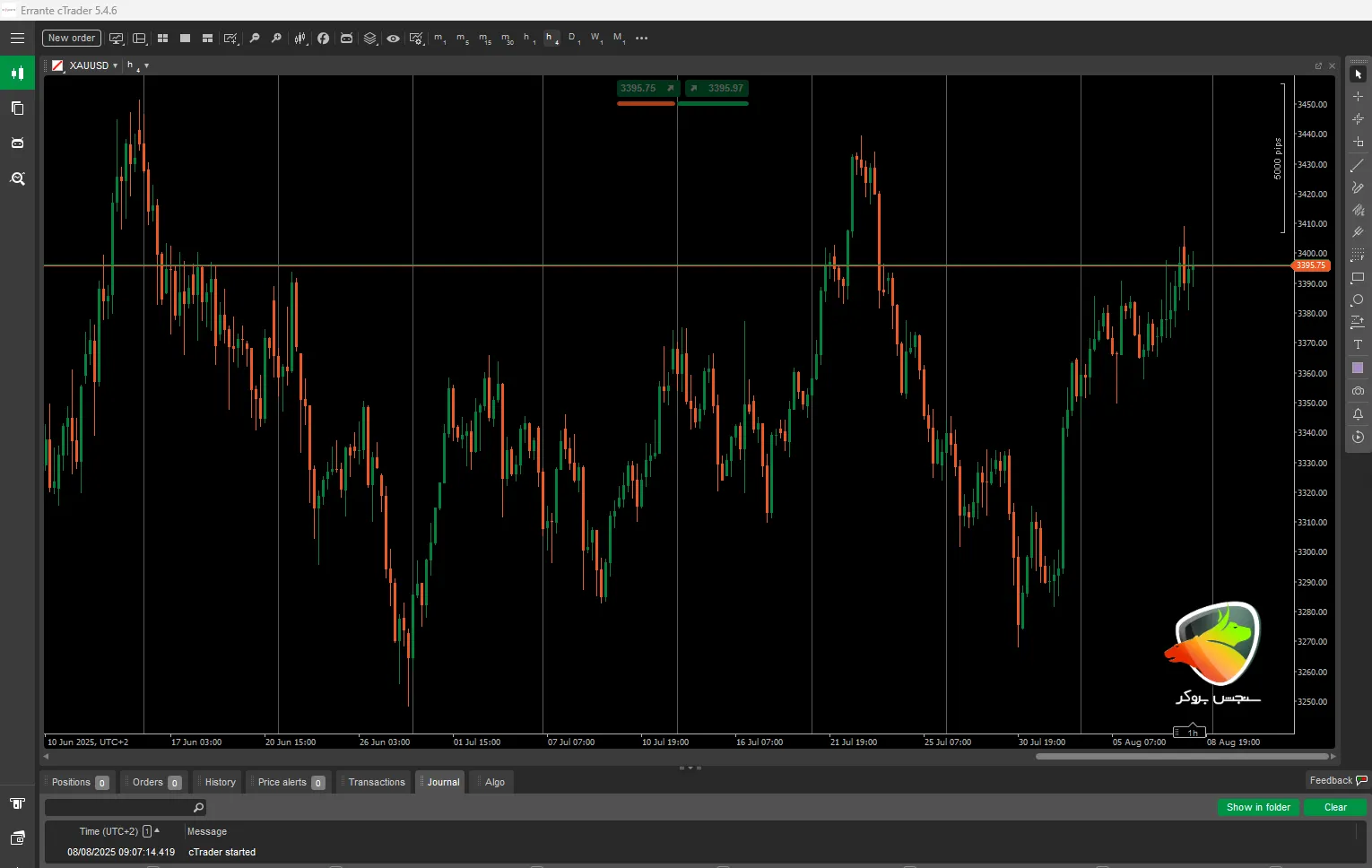Open more timeframes via three-dots menu
Screen dimensions: 1372x868
[641, 39]
